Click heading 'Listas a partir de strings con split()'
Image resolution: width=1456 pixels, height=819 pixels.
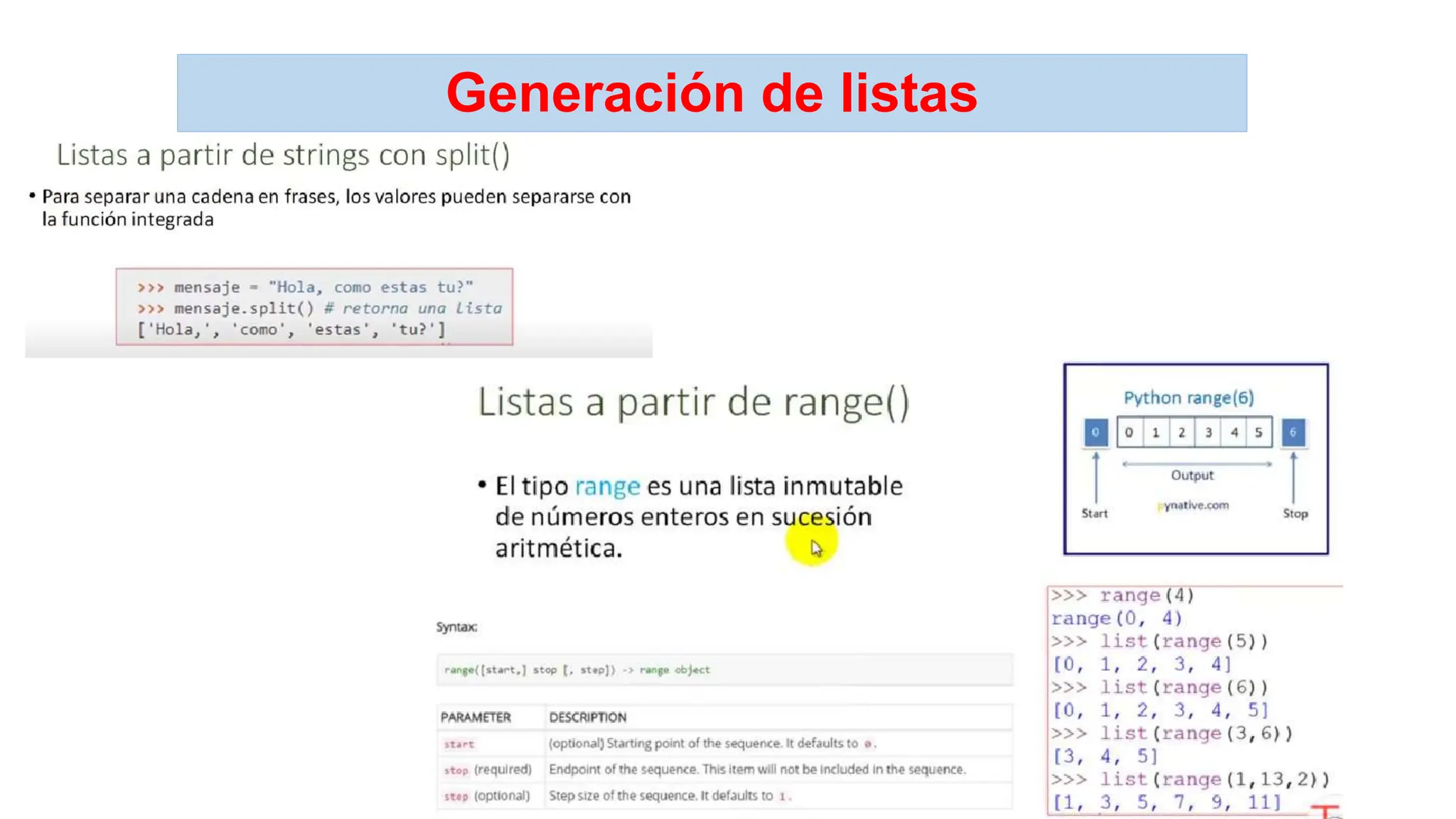283,155
